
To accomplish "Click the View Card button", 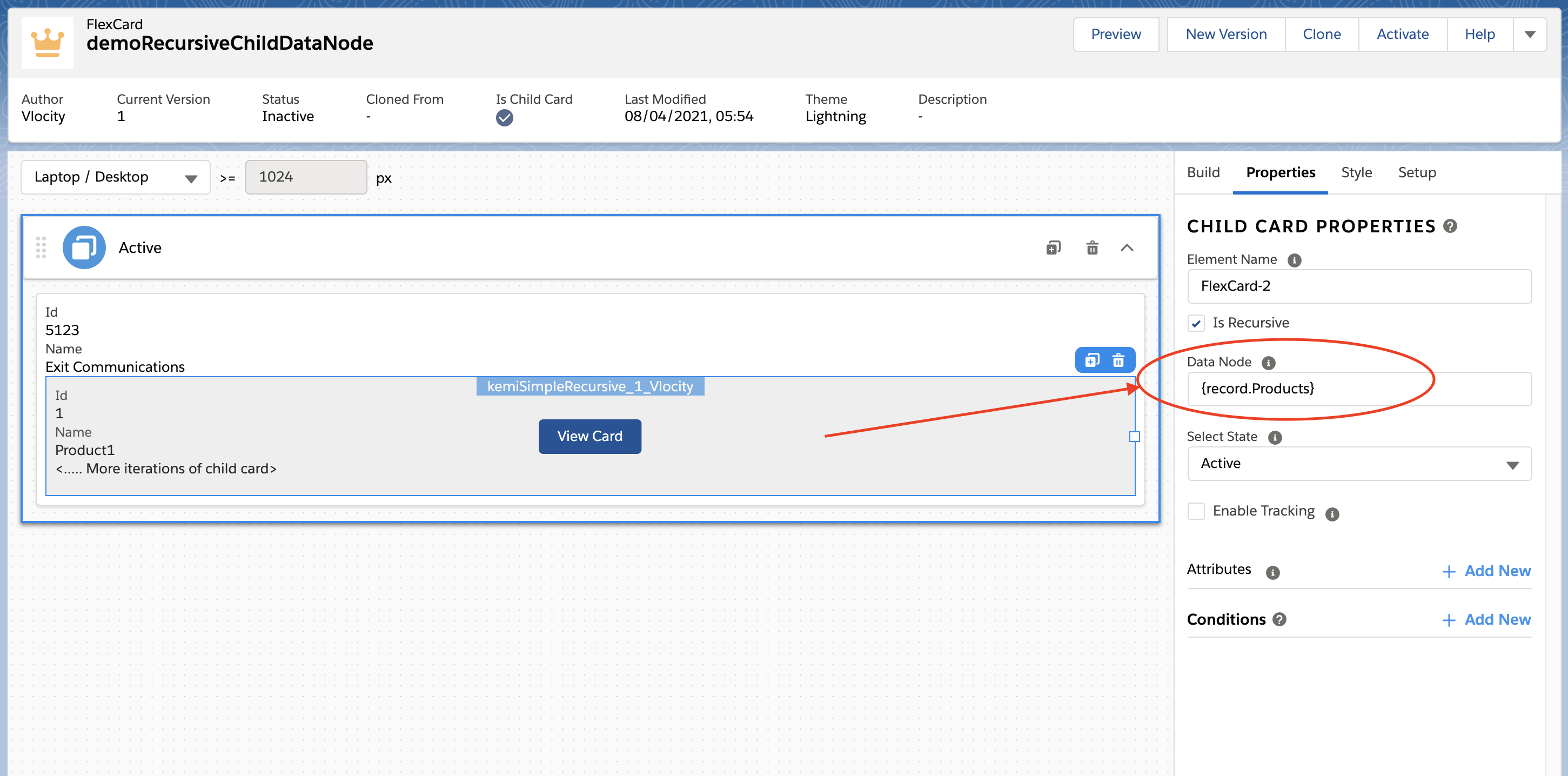I will pyautogui.click(x=589, y=437).
